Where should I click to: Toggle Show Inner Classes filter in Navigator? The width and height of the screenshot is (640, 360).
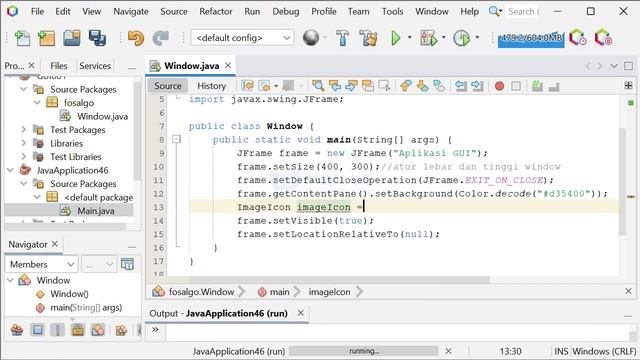[x=98, y=329]
